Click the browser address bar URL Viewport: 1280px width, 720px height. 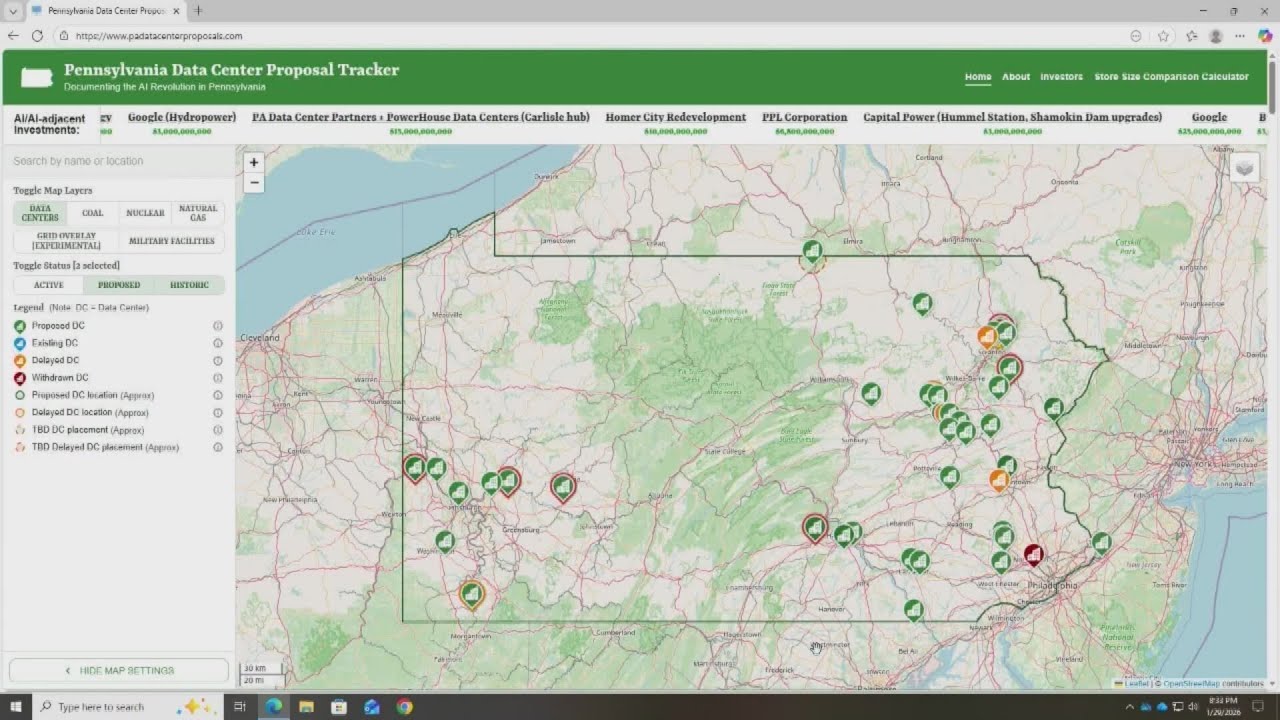coord(159,36)
